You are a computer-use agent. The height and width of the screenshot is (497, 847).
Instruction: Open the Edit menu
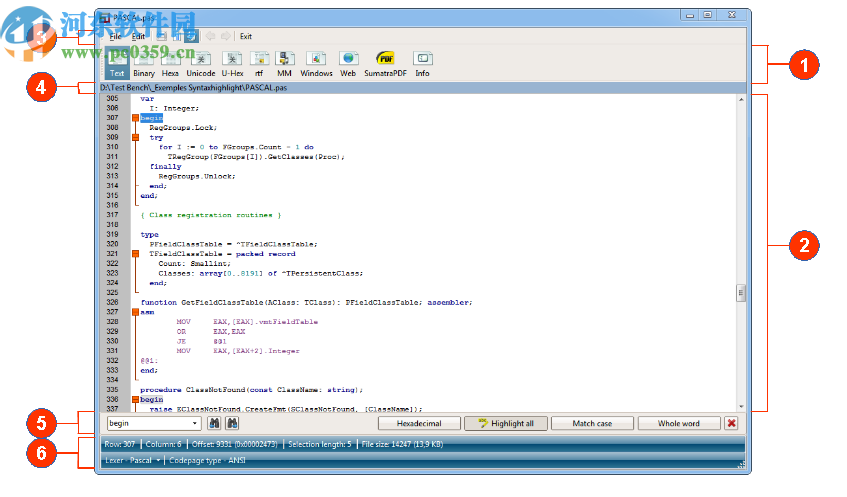tap(138, 36)
